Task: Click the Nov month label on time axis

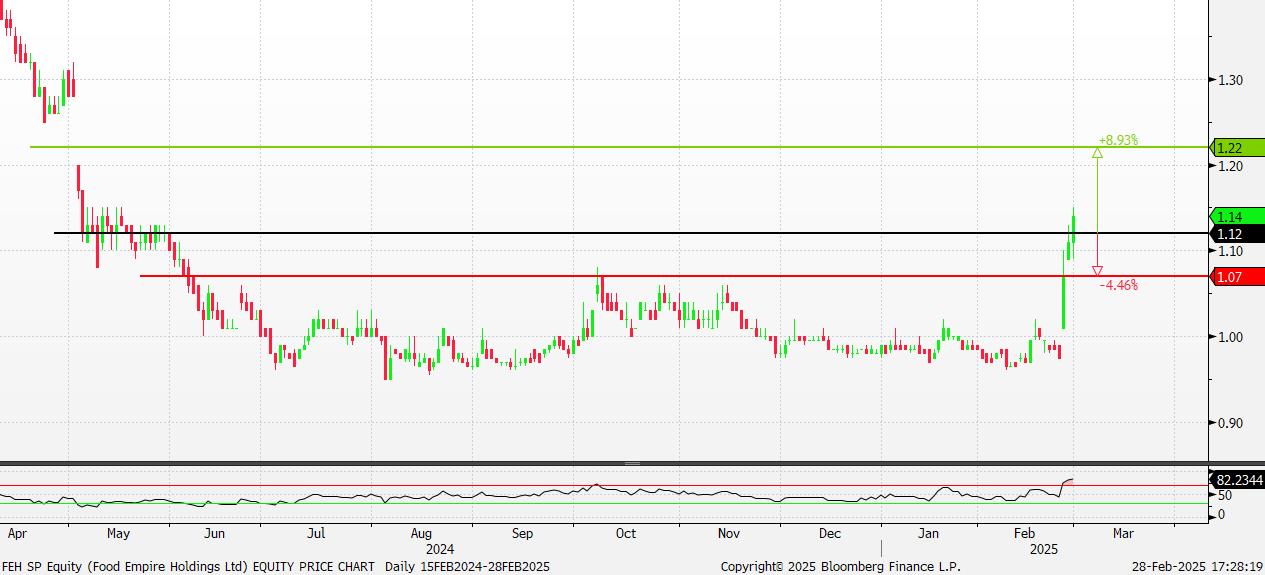Action: 729,534
